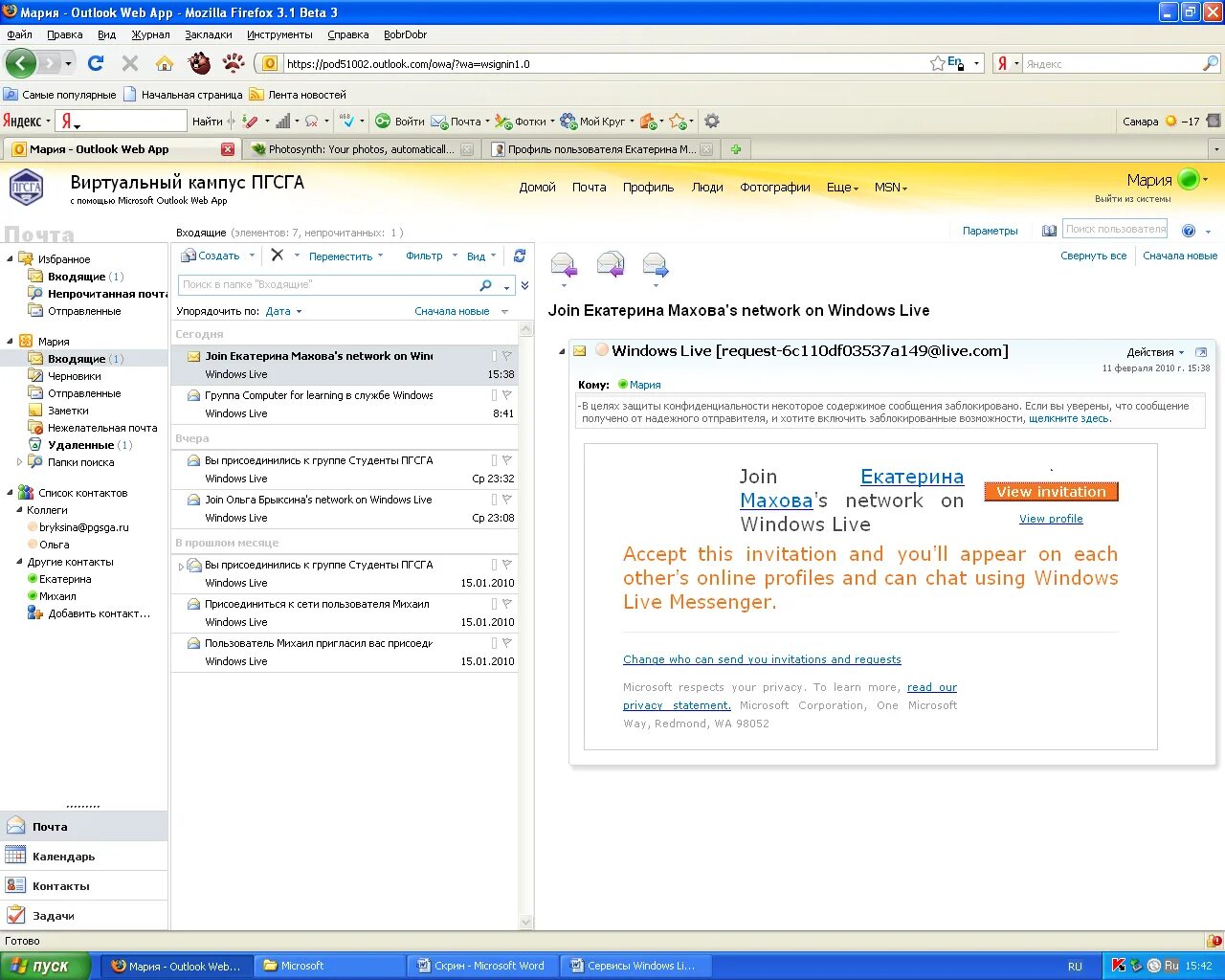Switch to Photosynth browser tab

(x=362, y=149)
